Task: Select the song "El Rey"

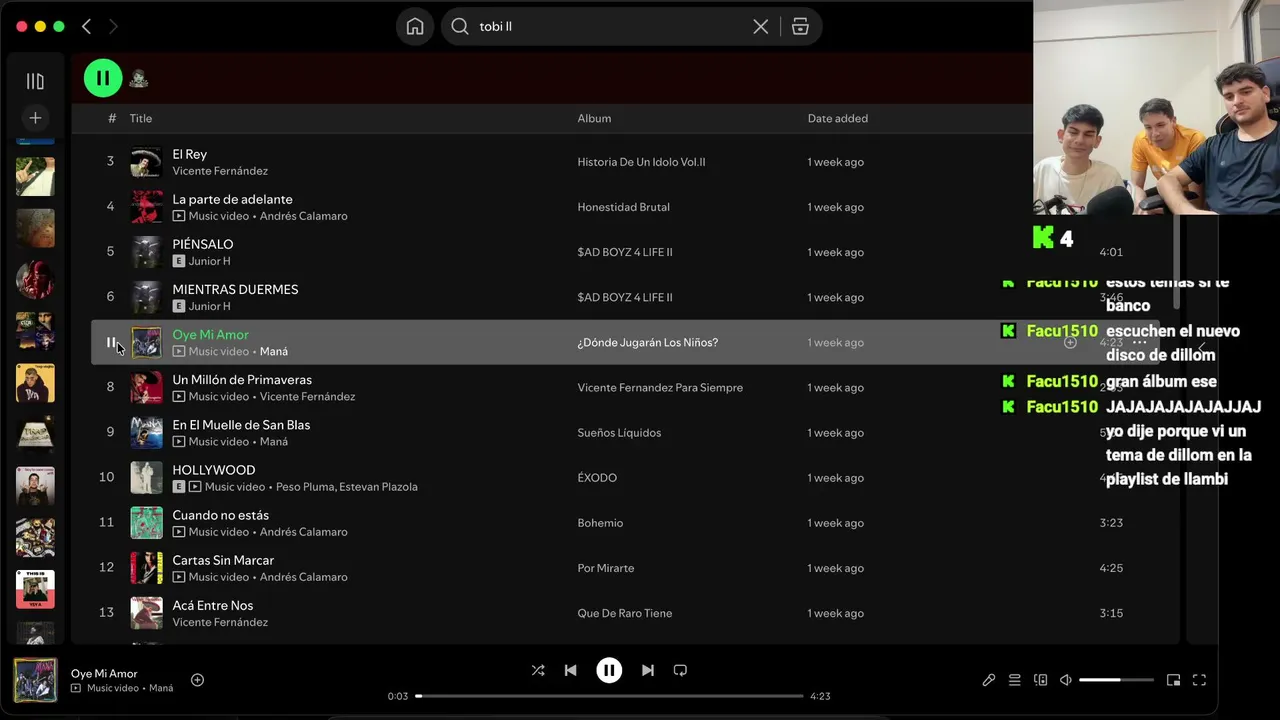Action: tap(190, 154)
